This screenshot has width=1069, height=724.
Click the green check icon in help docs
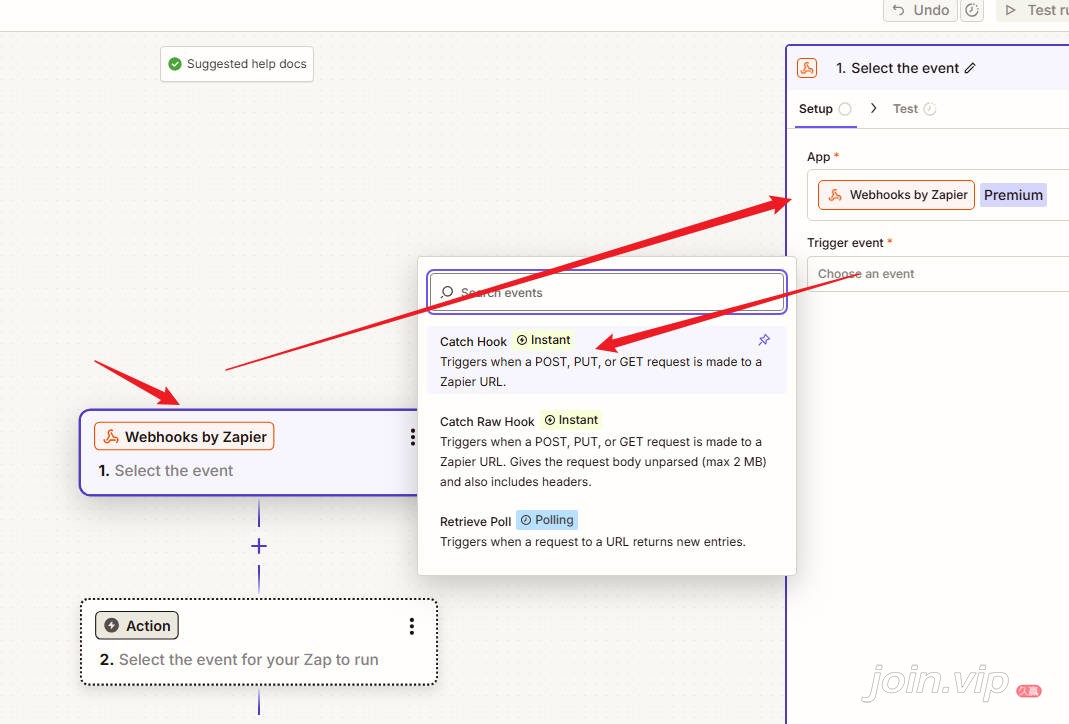175,64
